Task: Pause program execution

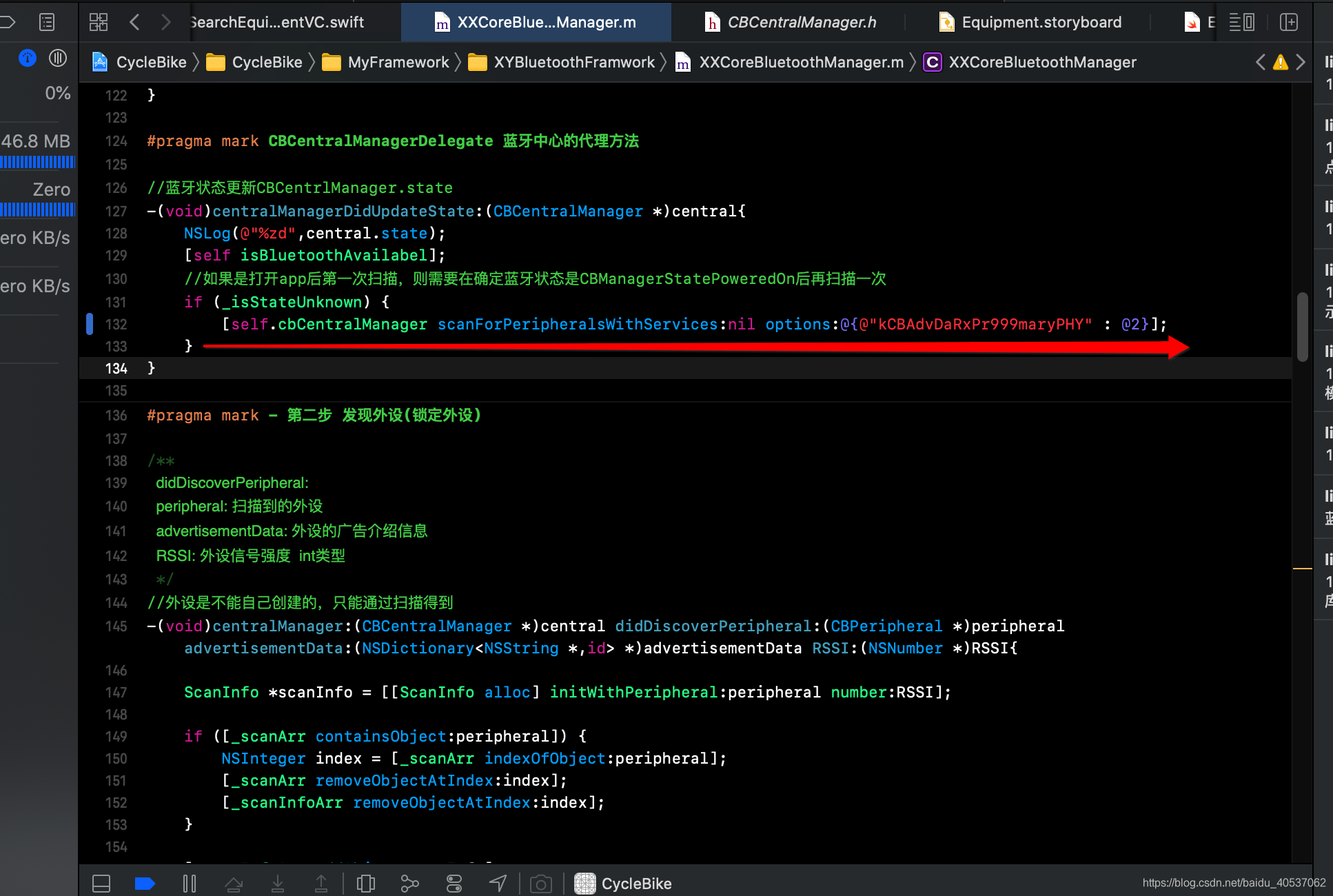Action: click(x=190, y=884)
